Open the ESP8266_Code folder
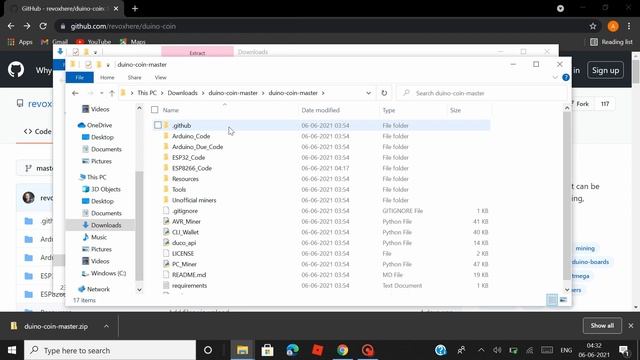The image size is (640, 360). [x=191, y=168]
